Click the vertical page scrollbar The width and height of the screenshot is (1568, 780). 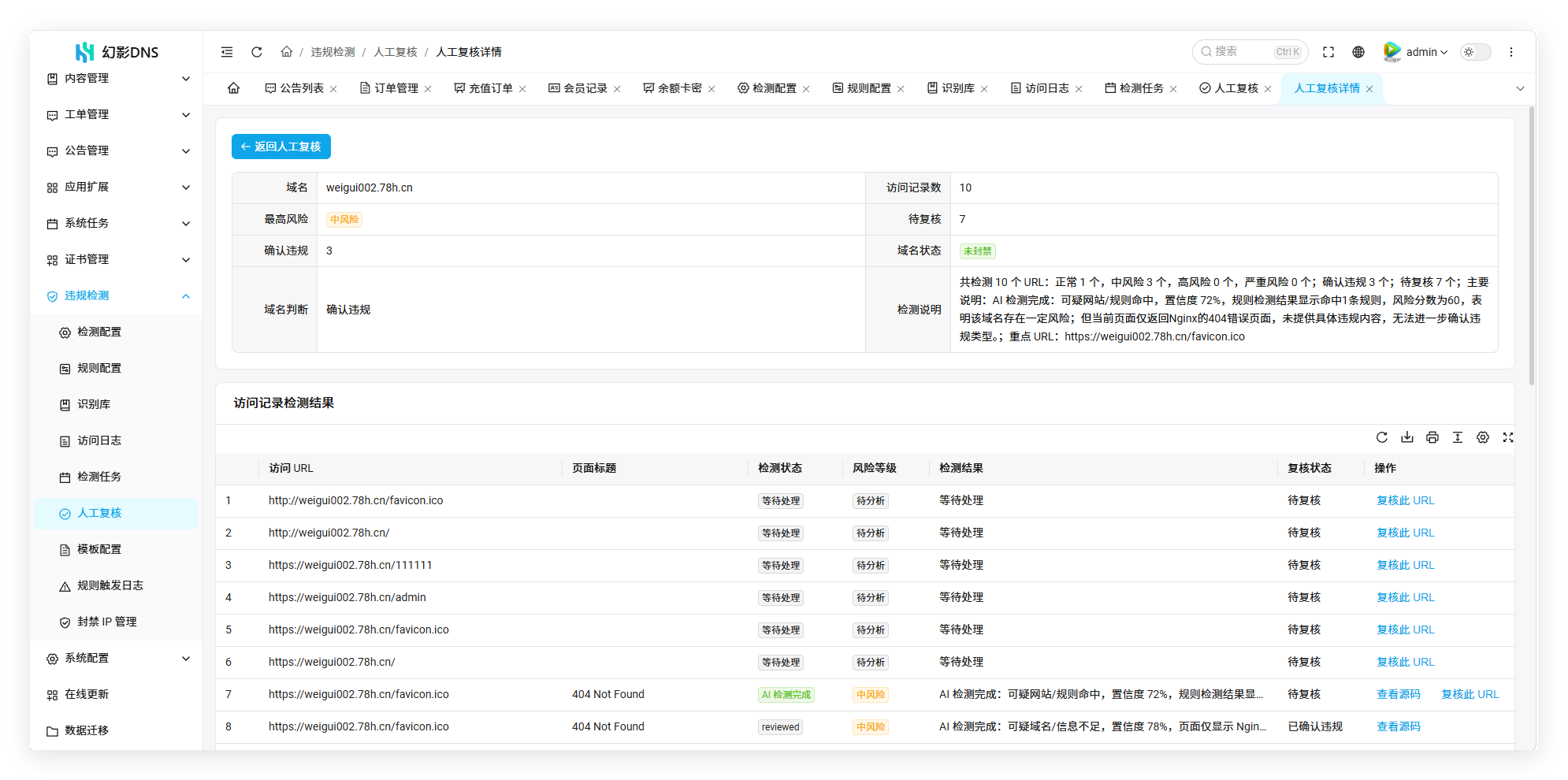[1532, 246]
